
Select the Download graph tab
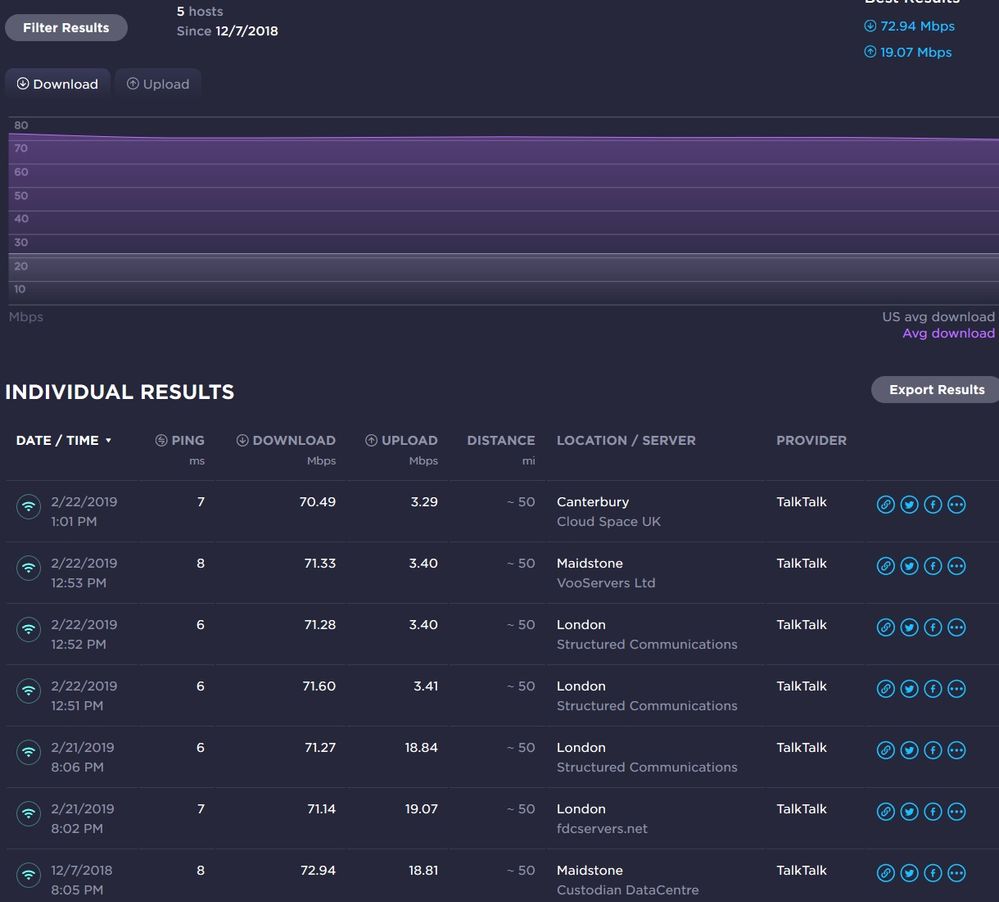[58, 84]
